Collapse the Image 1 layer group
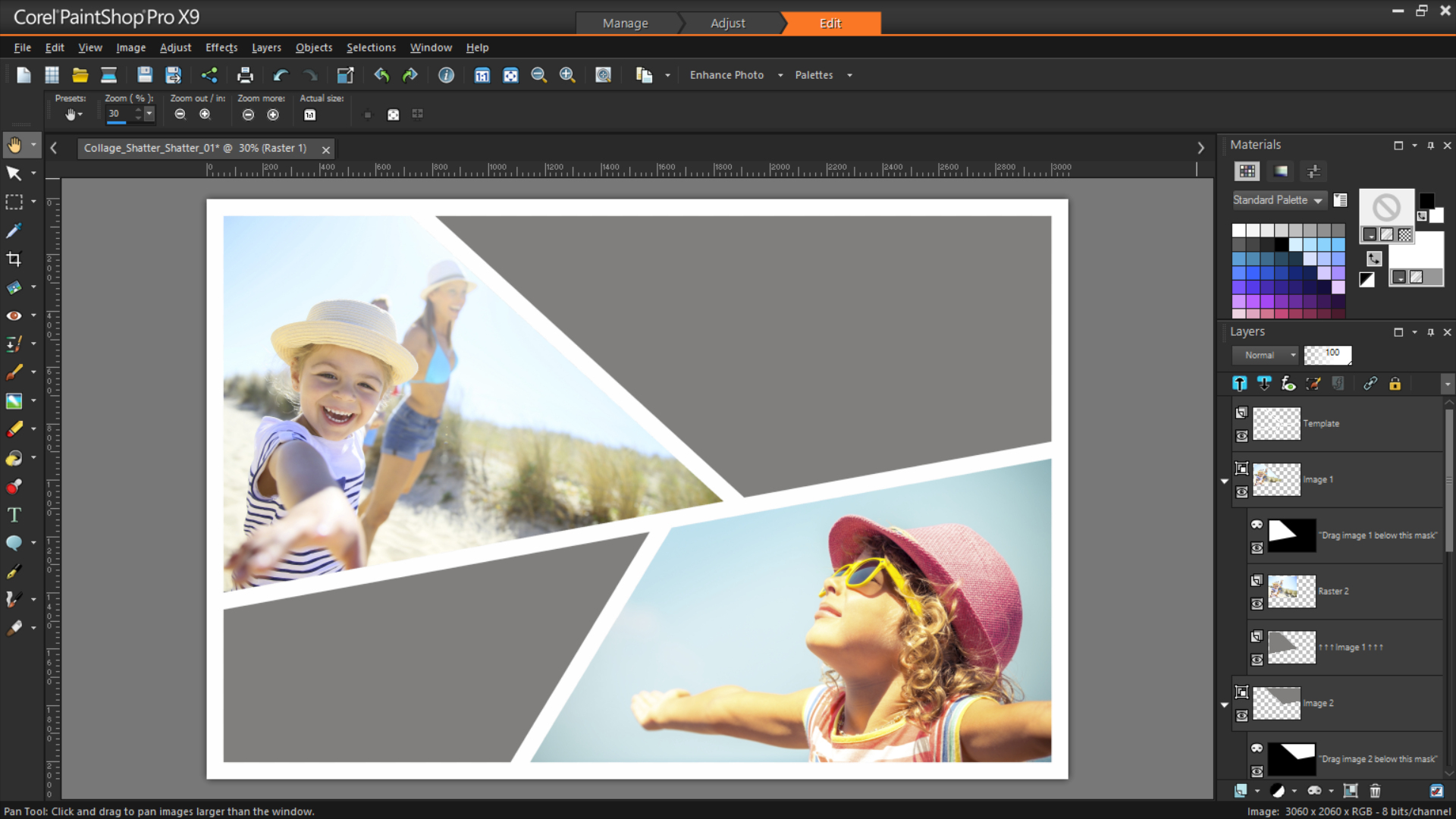 click(1224, 481)
